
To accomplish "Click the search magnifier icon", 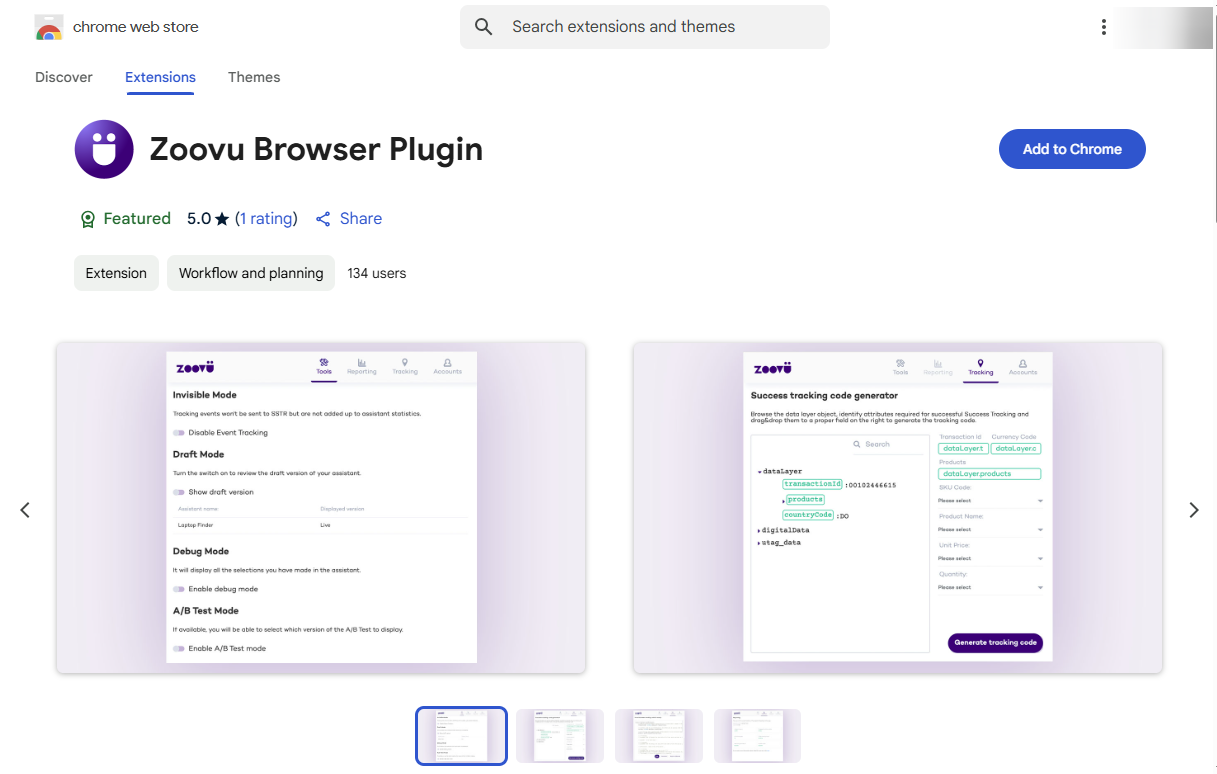I will tap(483, 27).
